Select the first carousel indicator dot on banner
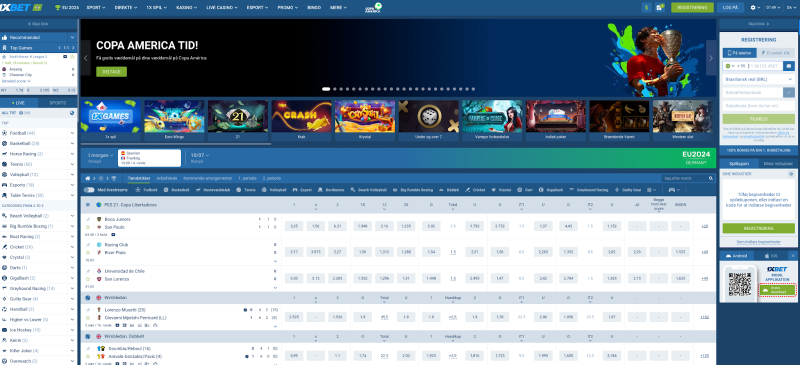The width and height of the screenshot is (800, 365). [326, 89]
